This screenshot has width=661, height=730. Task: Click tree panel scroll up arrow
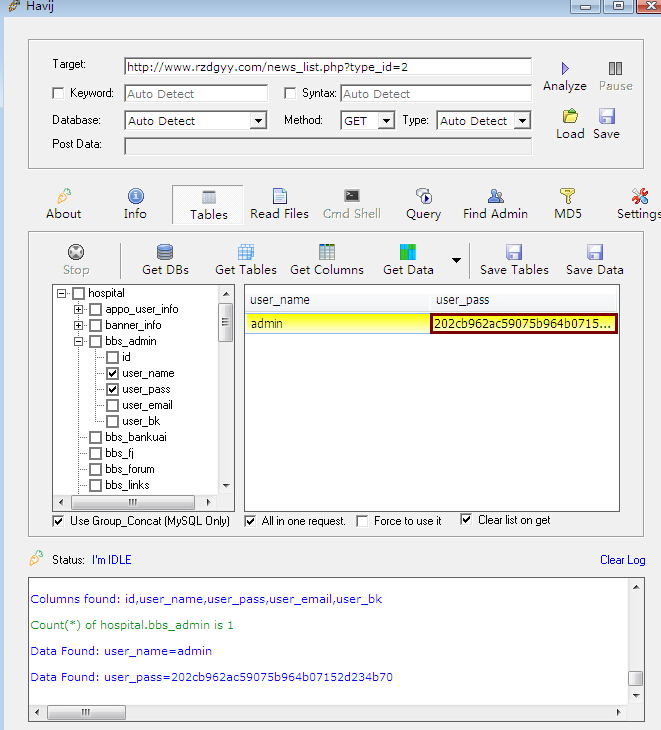tap(226, 294)
